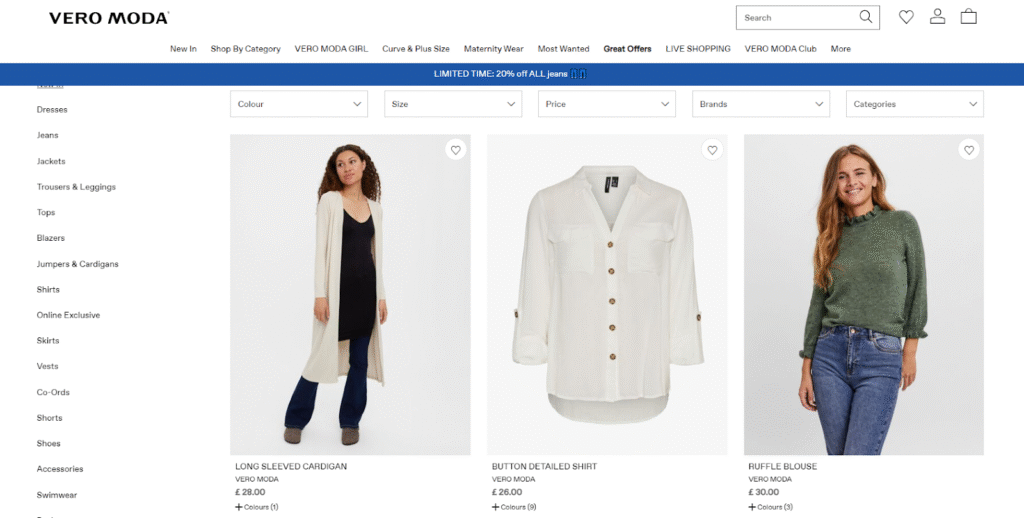Select Trousers & Leggings category
Screen dimensions: 1024x518
click(76, 187)
